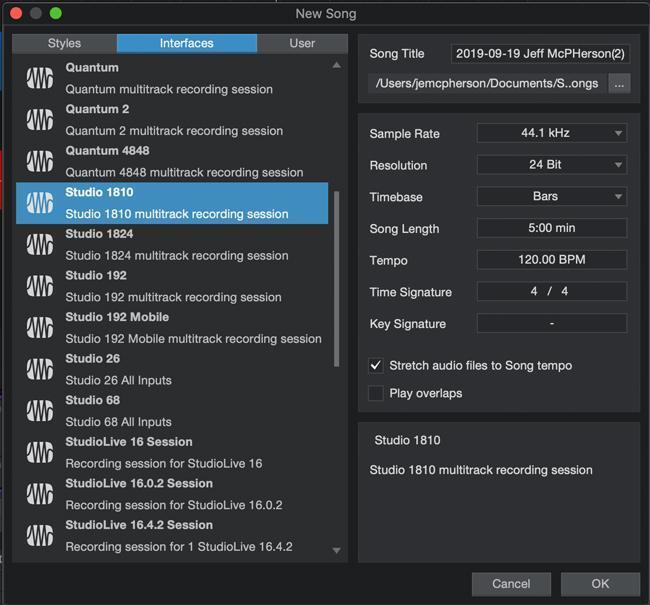Click the song save path field
Image resolution: width=650 pixels, height=605 pixels.
pyautogui.click(x=487, y=84)
